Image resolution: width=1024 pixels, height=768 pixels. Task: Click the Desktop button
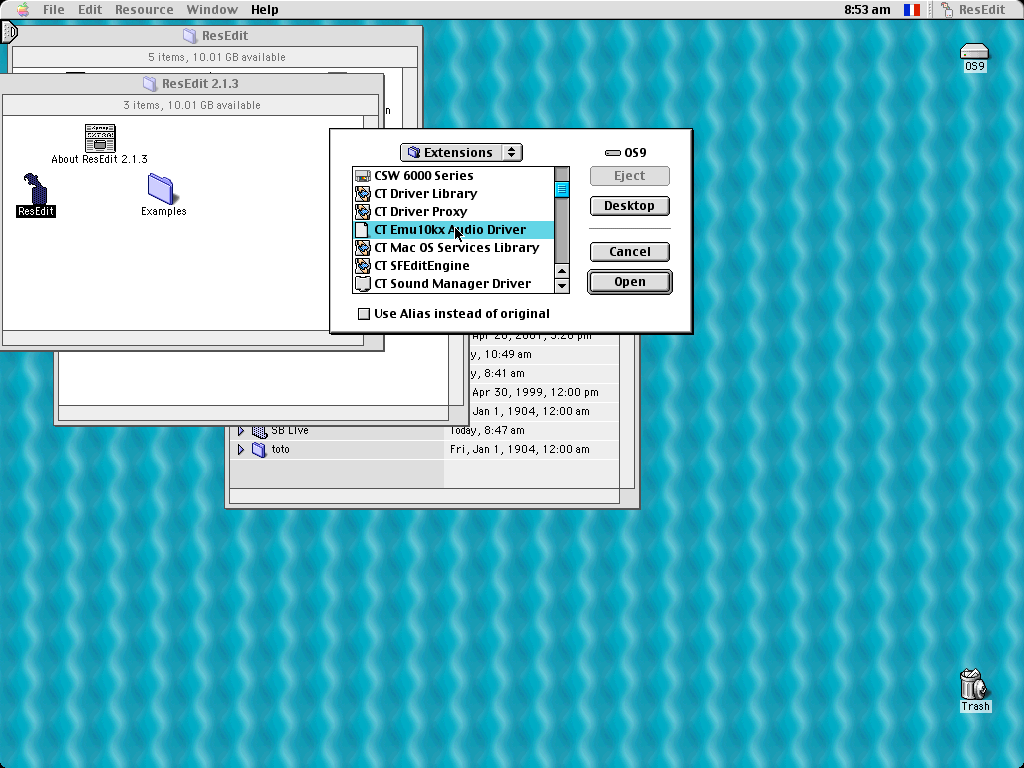tap(630, 206)
